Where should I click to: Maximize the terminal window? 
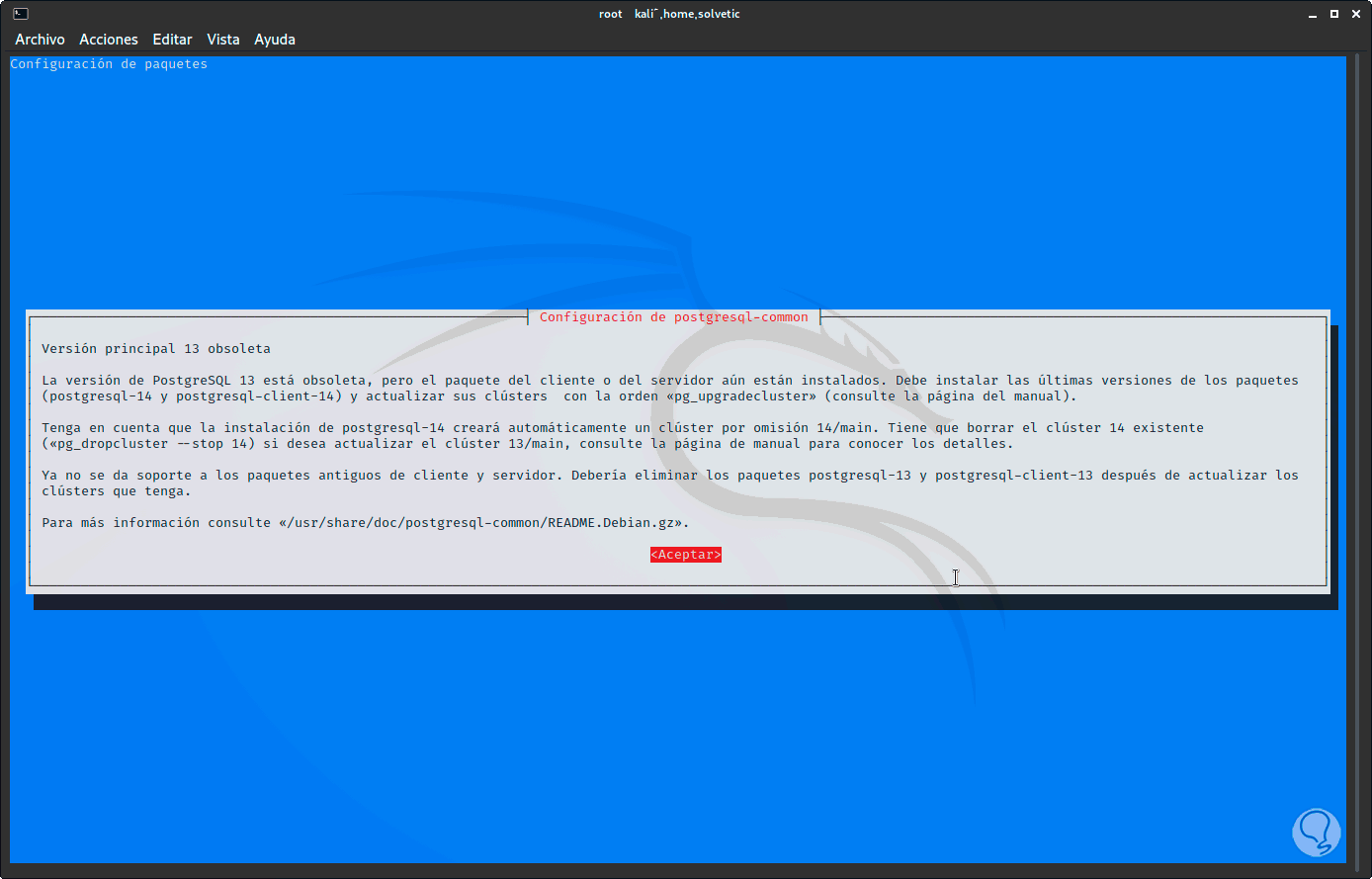pyautogui.click(x=1333, y=14)
